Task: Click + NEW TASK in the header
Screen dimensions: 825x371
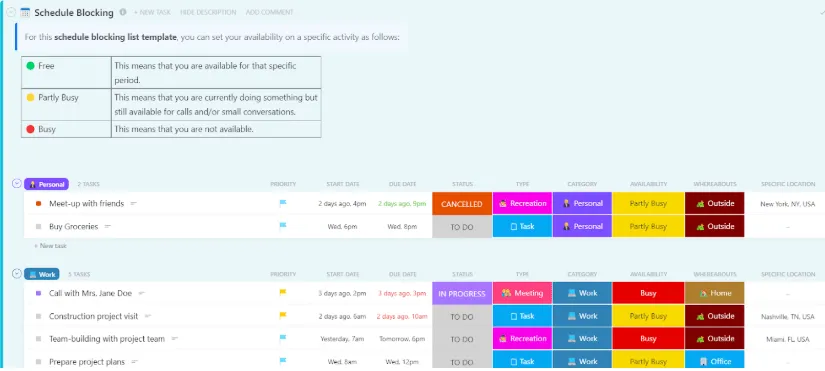Action: 152,12
